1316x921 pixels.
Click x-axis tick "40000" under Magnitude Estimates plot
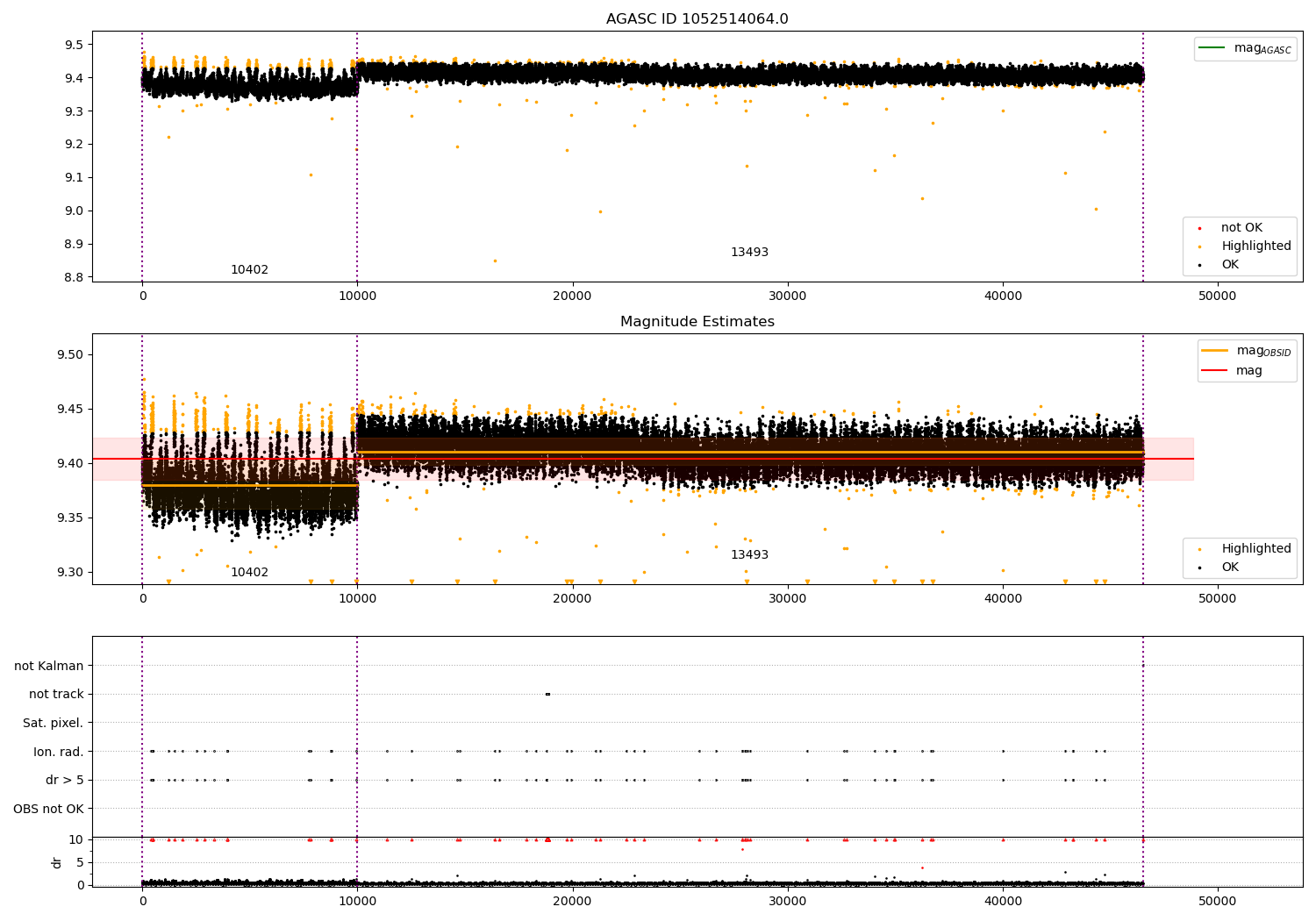click(x=1003, y=599)
